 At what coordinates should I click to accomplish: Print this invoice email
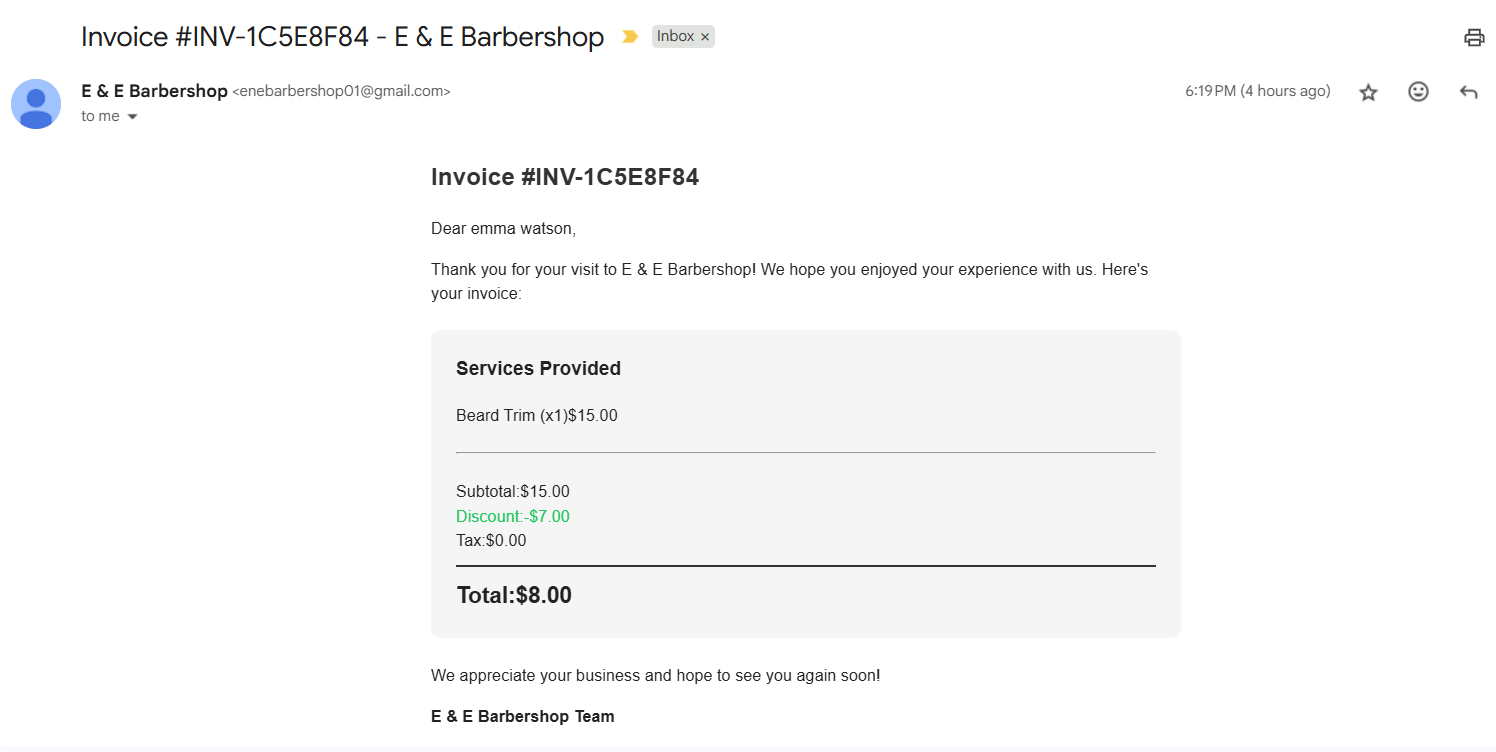click(x=1474, y=38)
